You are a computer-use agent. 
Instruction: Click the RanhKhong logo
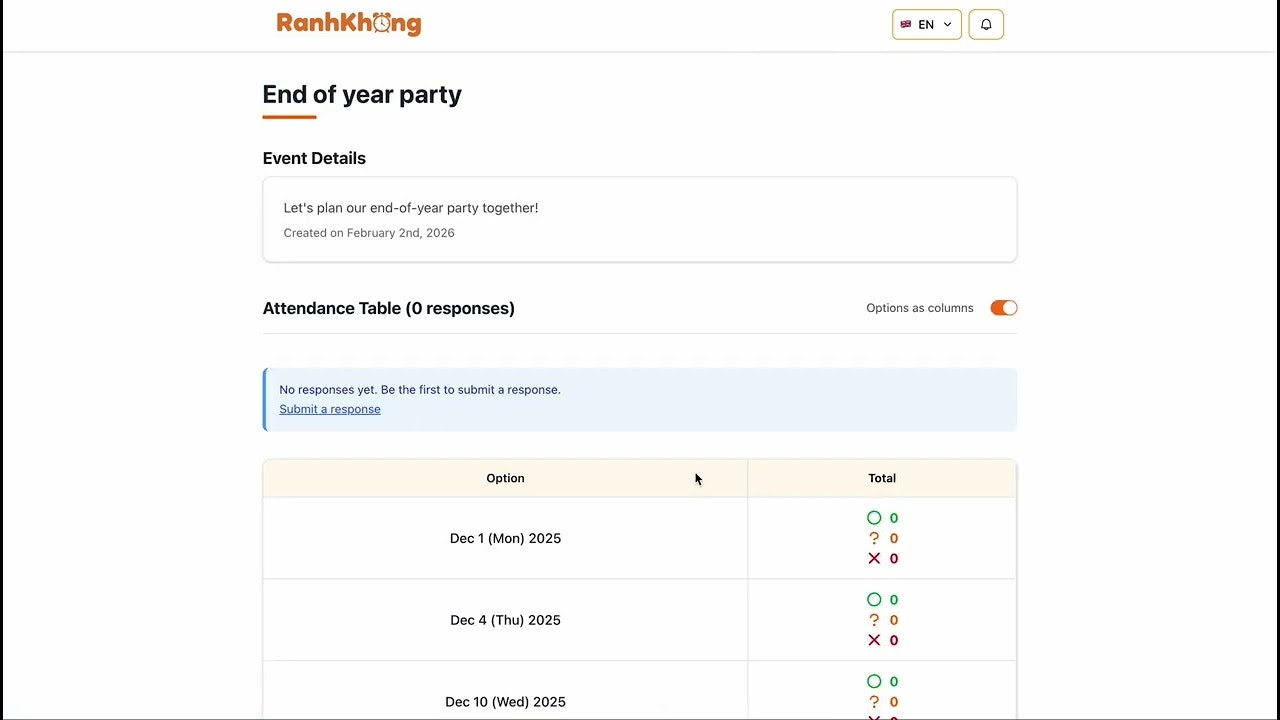pos(348,24)
